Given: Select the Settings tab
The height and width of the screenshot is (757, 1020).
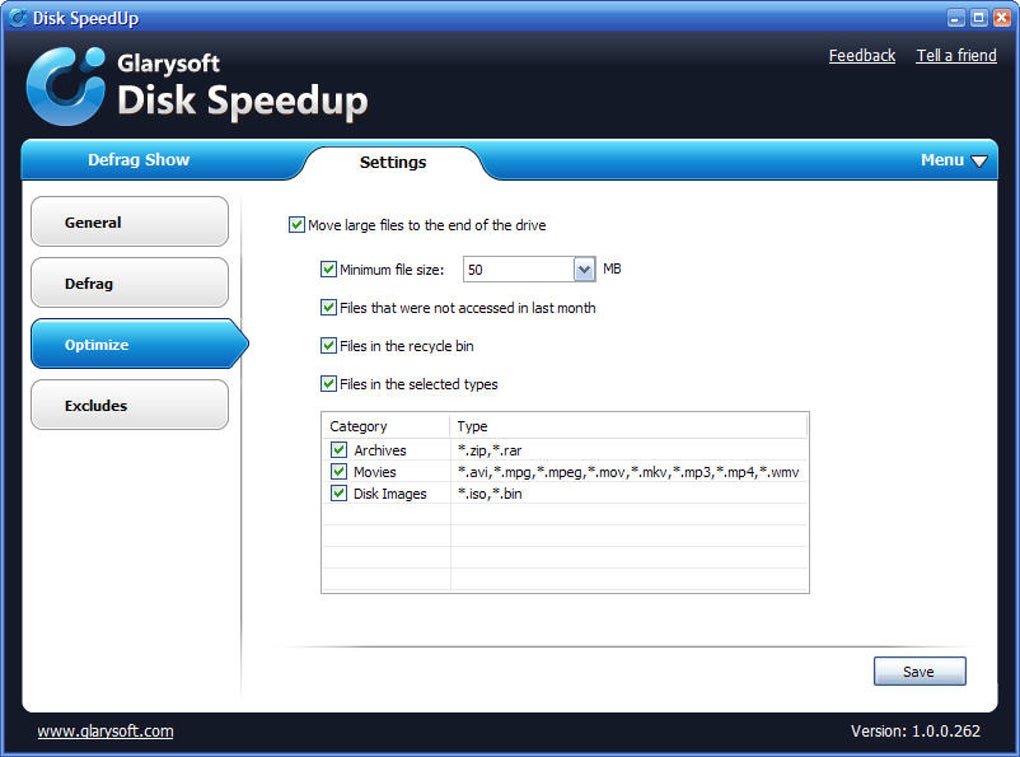Looking at the screenshot, I should 393,162.
